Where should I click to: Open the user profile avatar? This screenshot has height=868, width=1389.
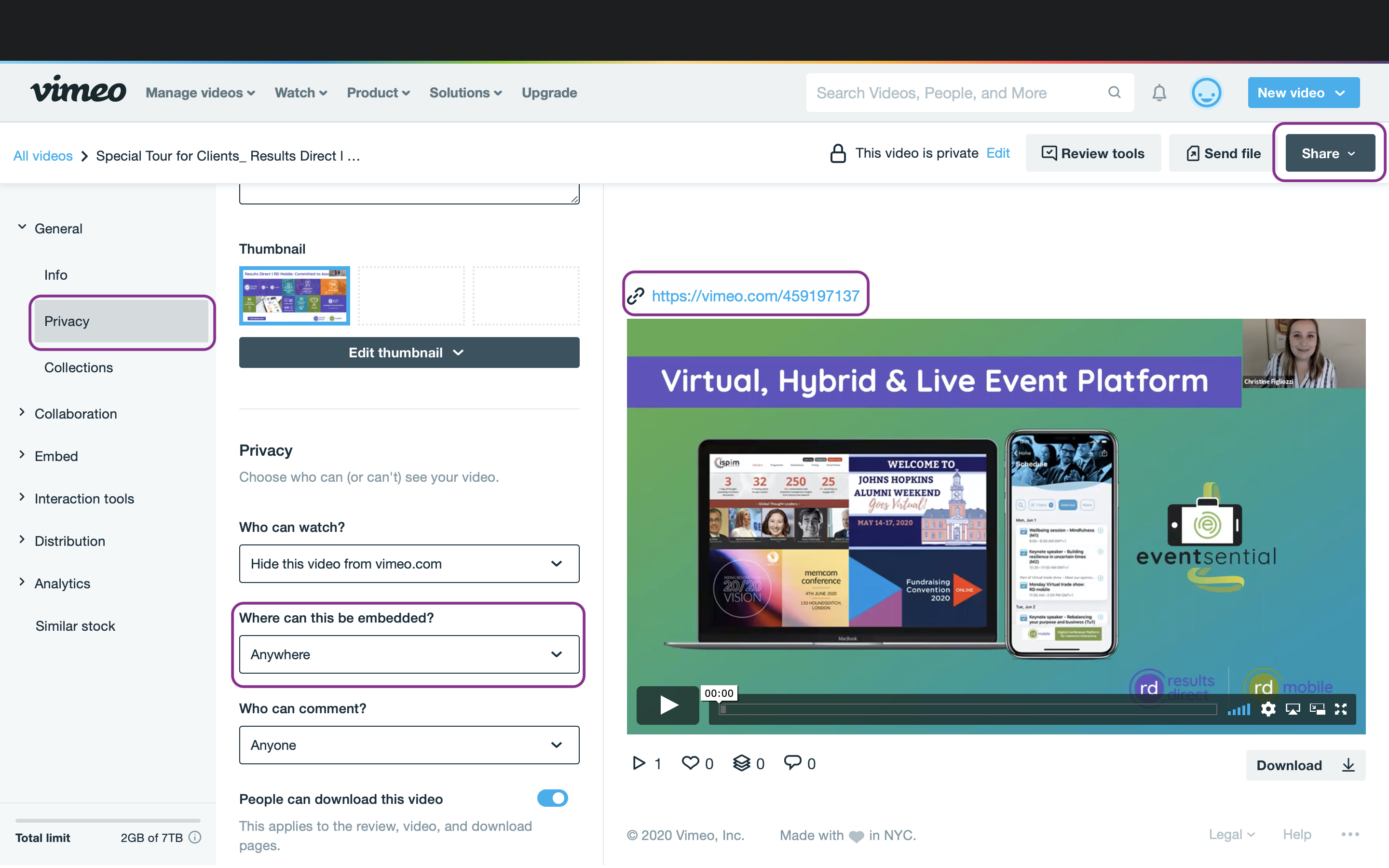[x=1206, y=93]
